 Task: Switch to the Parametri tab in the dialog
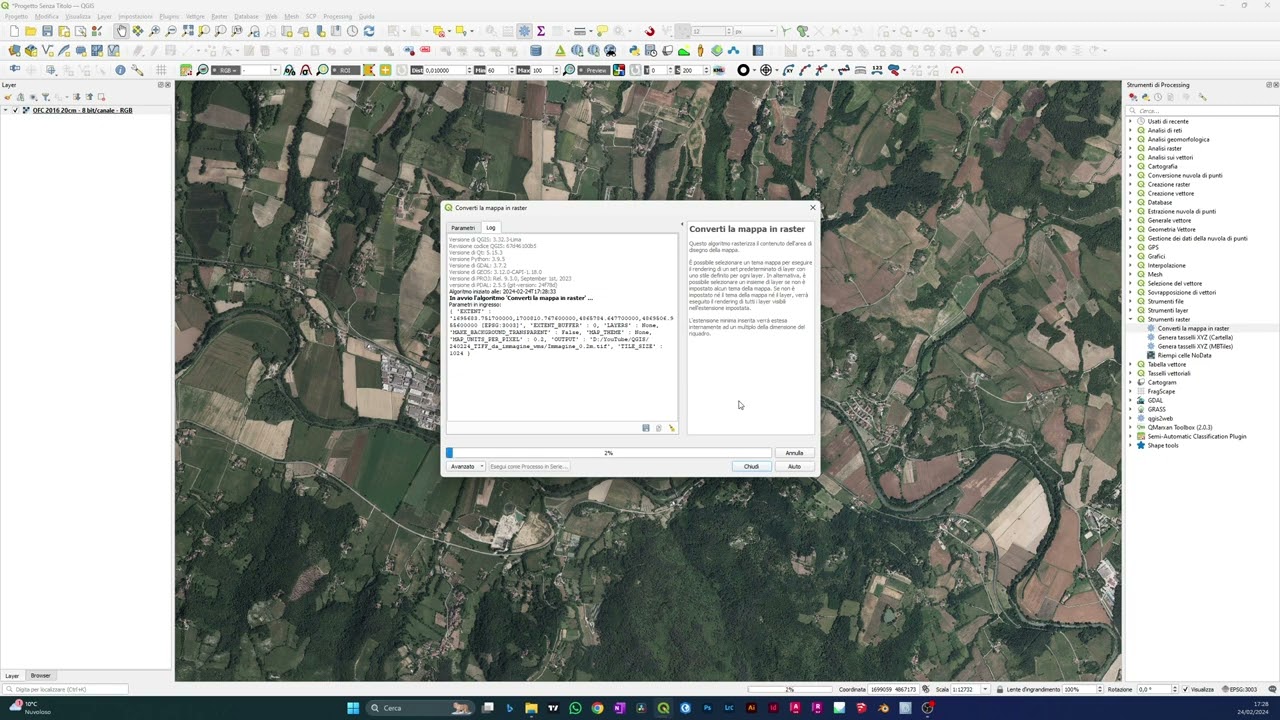(x=463, y=228)
